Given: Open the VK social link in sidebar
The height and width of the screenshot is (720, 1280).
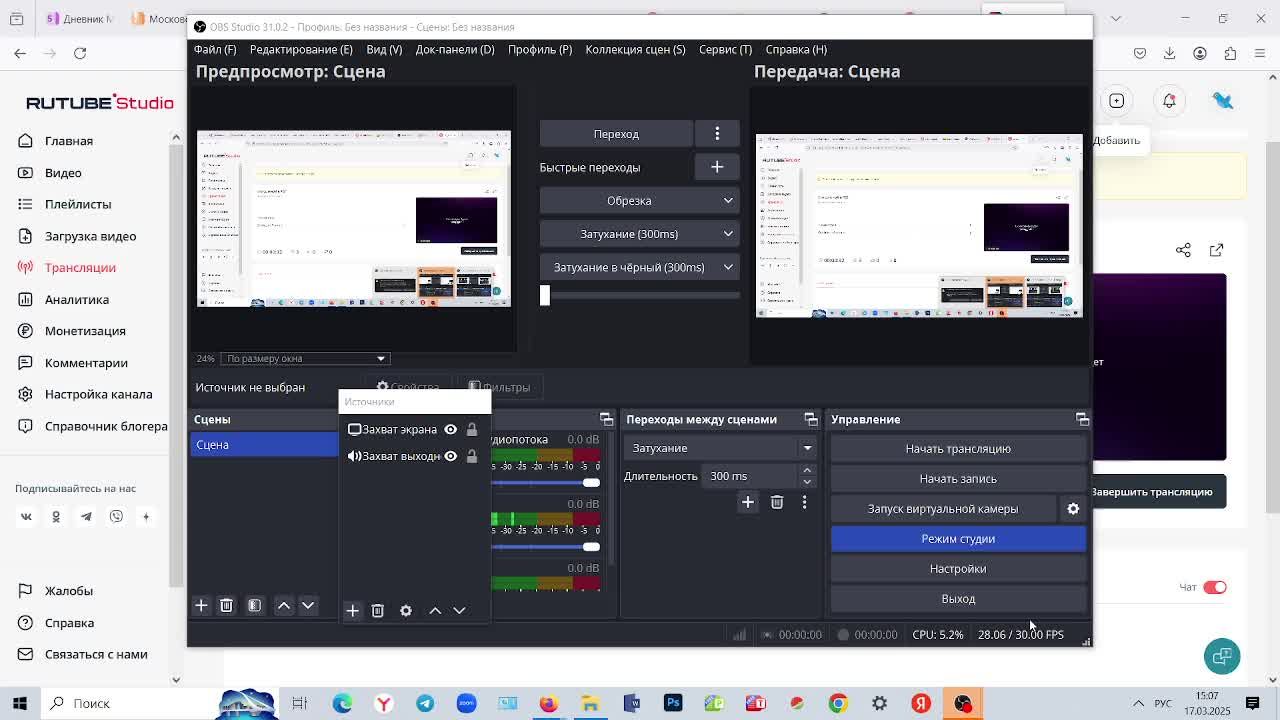Looking at the screenshot, I should 26,517.
